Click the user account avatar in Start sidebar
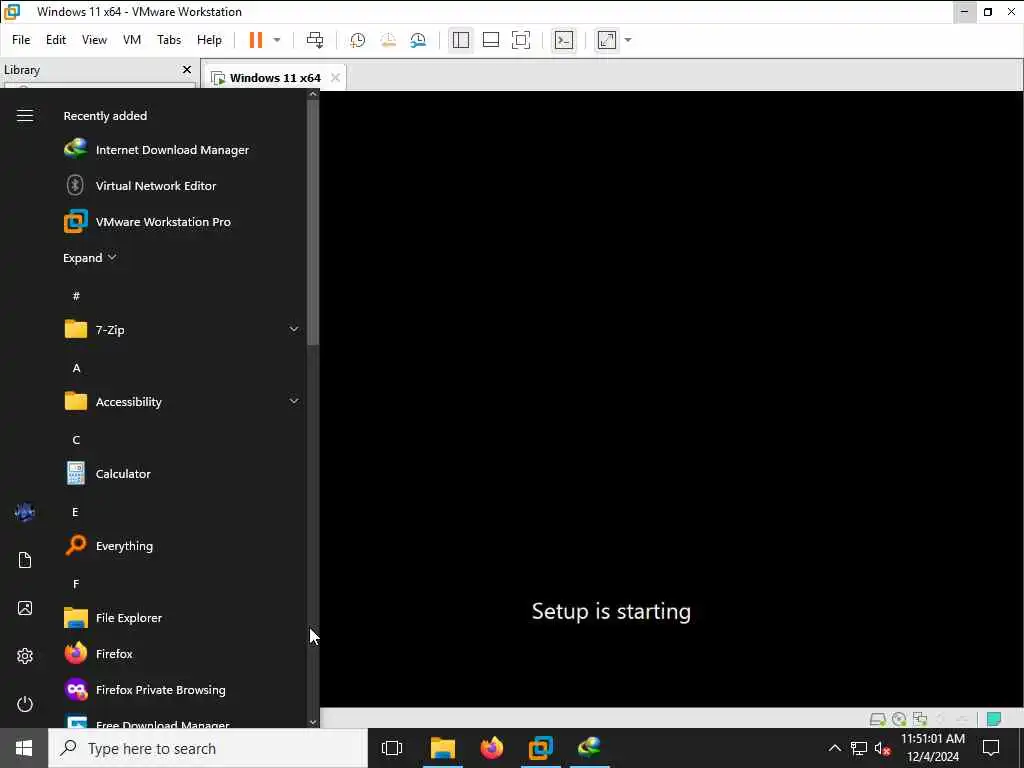Image resolution: width=1024 pixels, height=768 pixels. click(x=25, y=512)
